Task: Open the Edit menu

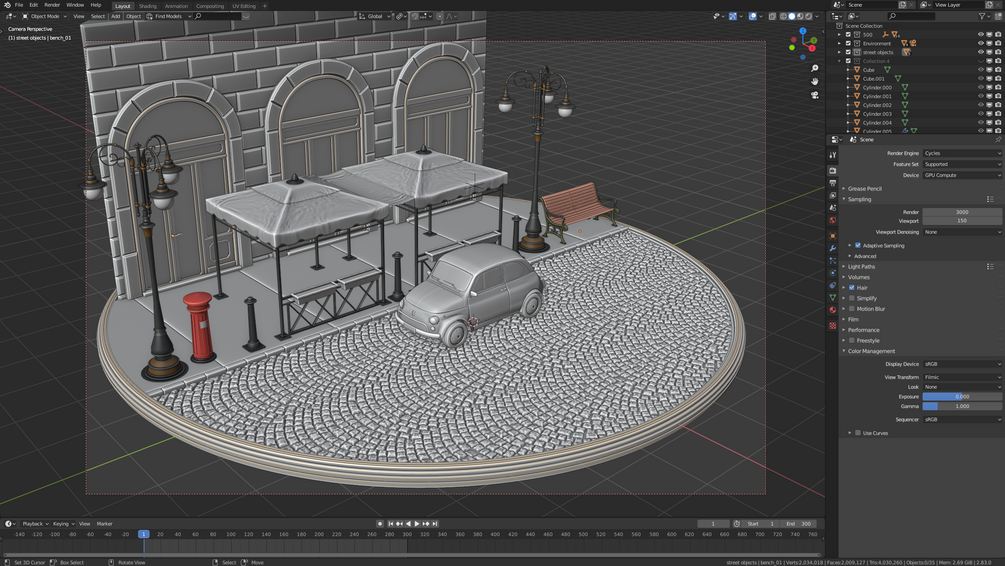Action: (x=34, y=5)
